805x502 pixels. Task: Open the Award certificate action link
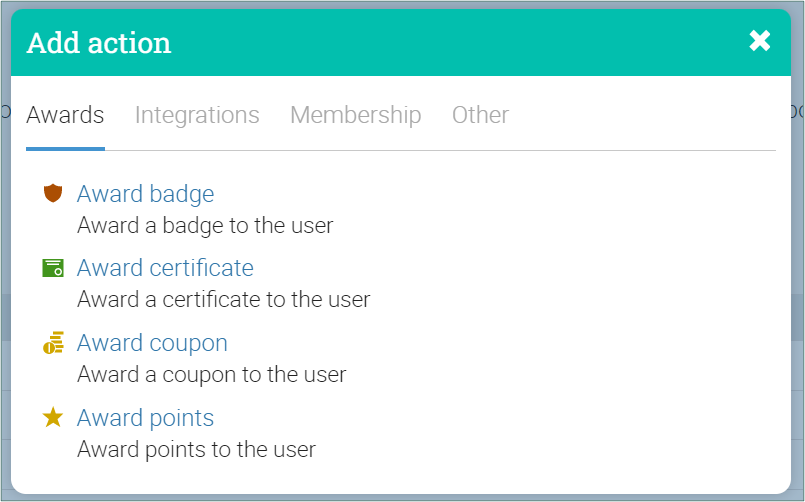(x=165, y=268)
